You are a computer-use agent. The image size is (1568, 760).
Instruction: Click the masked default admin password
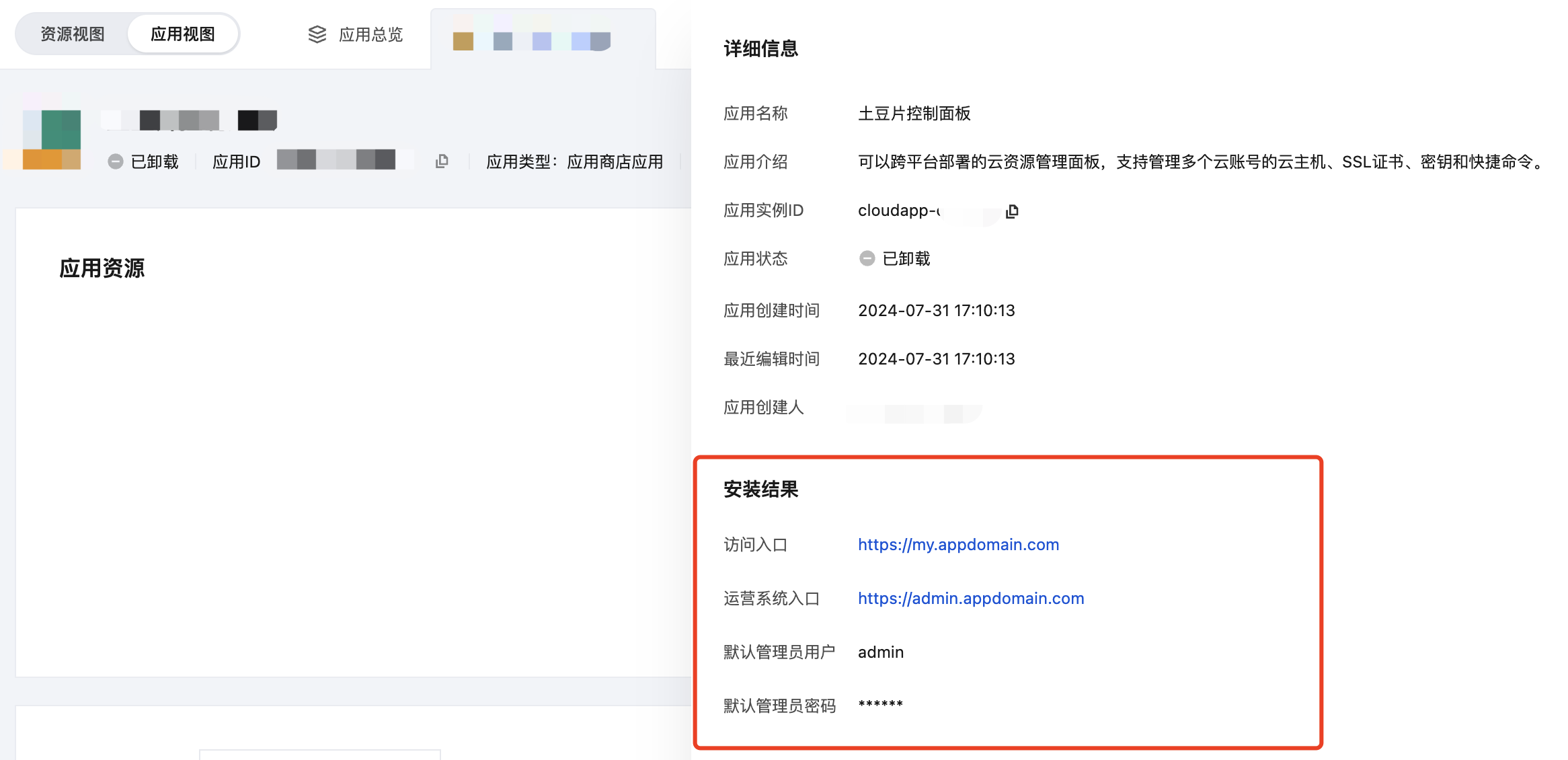point(880,705)
